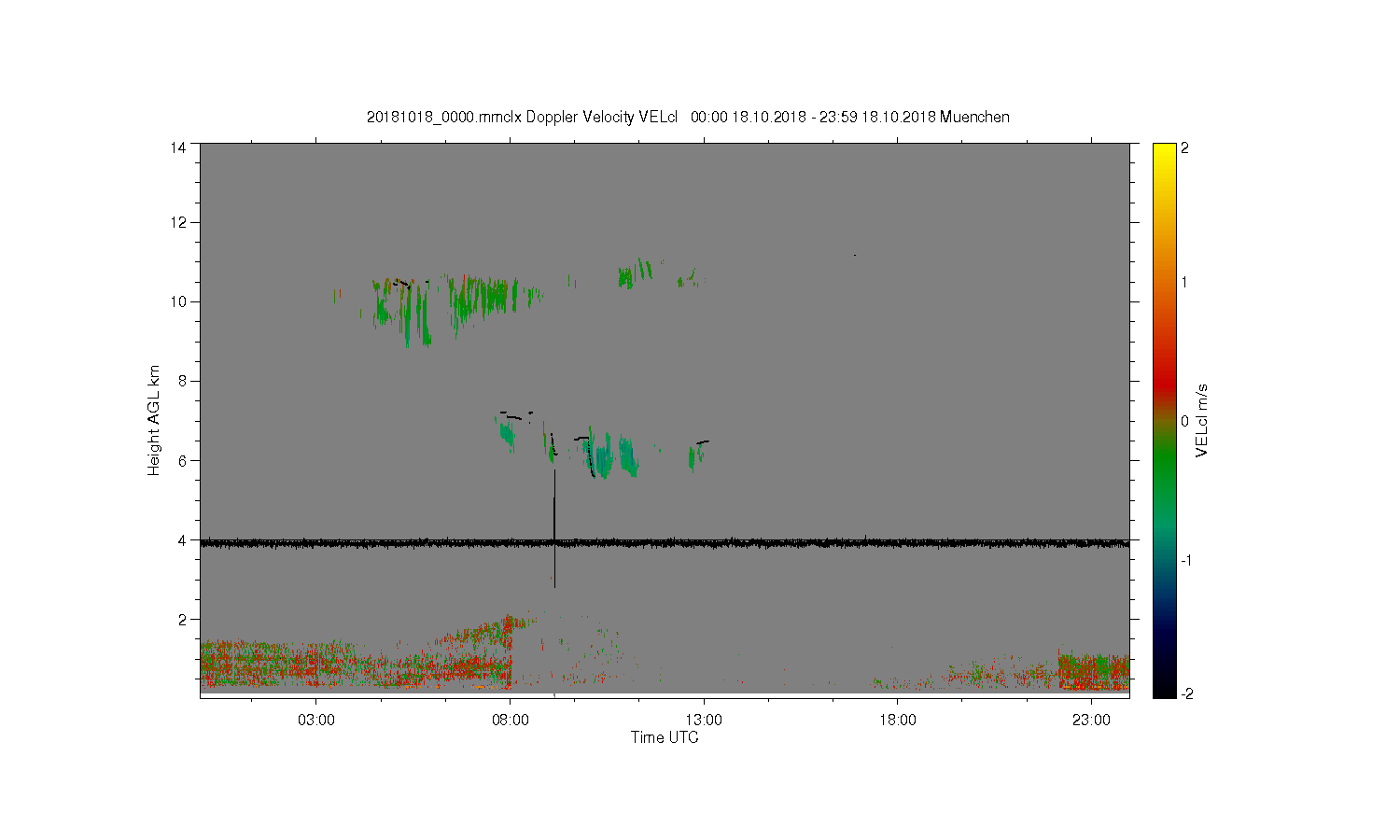The image size is (1400, 840).
Task: Click the height axis label 2 on left
Action: pyautogui.click(x=183, y=619)
